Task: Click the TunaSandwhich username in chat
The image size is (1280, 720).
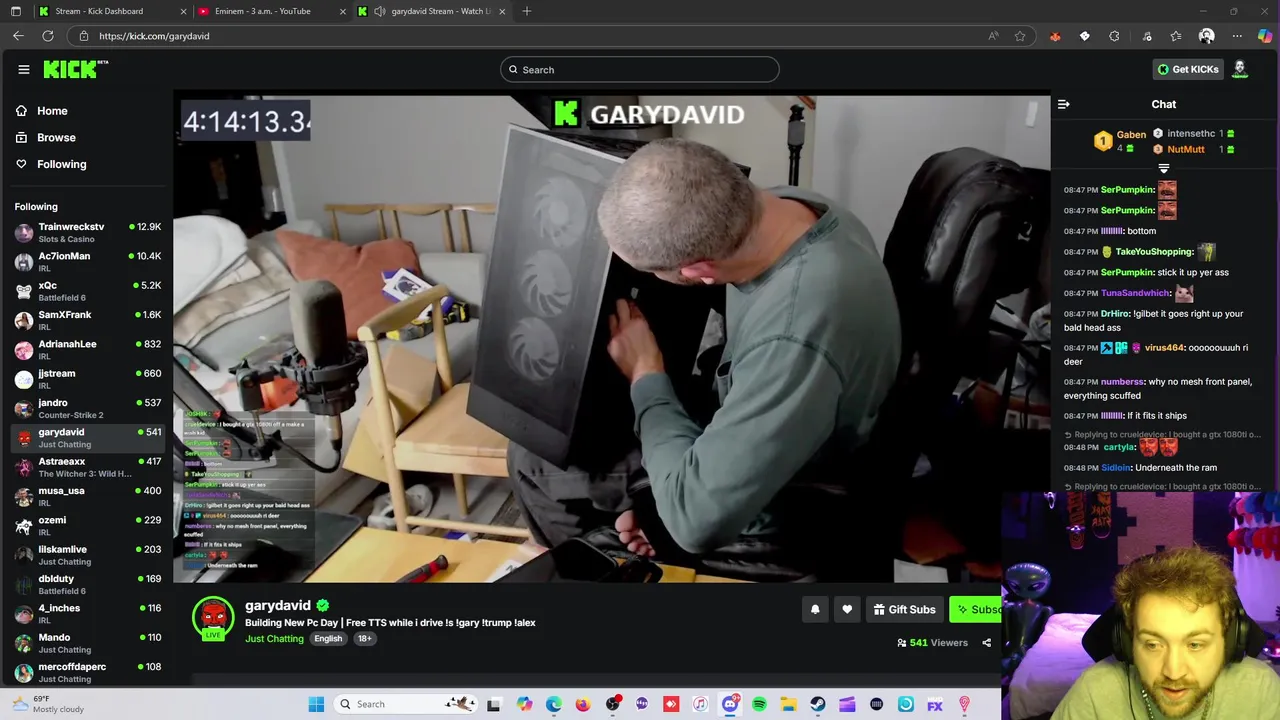Action: (1134, 293)
